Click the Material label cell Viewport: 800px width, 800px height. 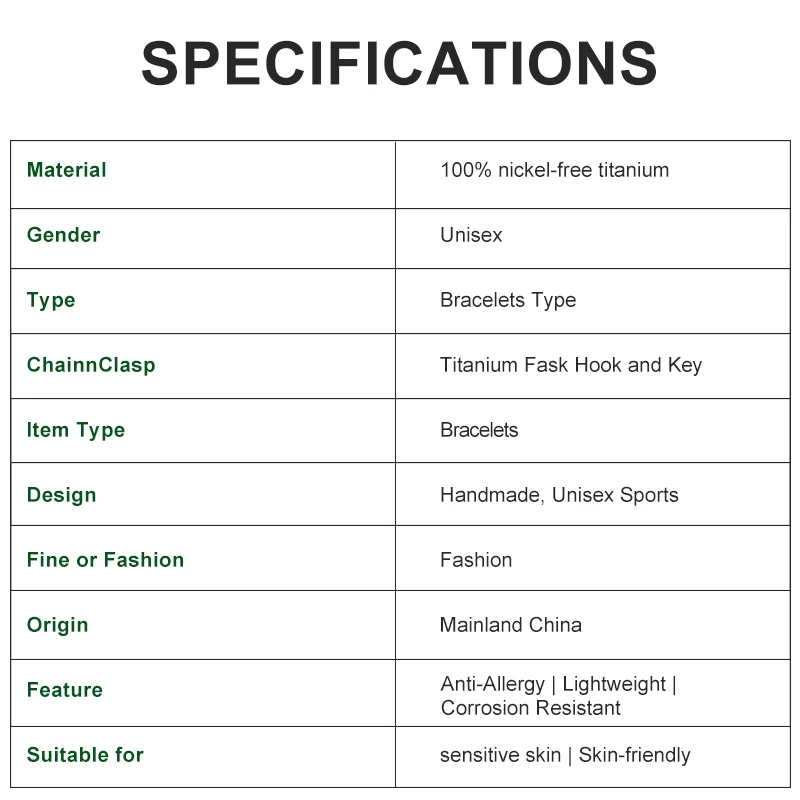pyautogui.click(x=67, y=170)
